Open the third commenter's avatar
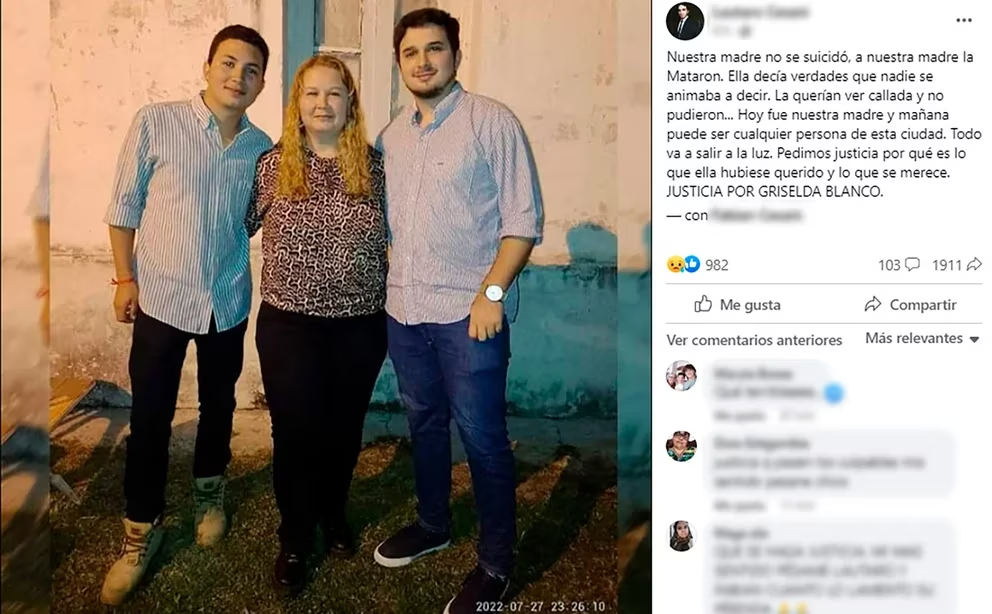 tap(681, 536)
